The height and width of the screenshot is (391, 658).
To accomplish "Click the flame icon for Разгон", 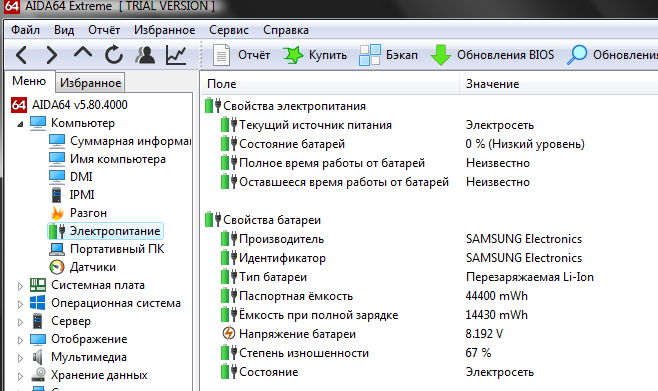I will [57, 213].
